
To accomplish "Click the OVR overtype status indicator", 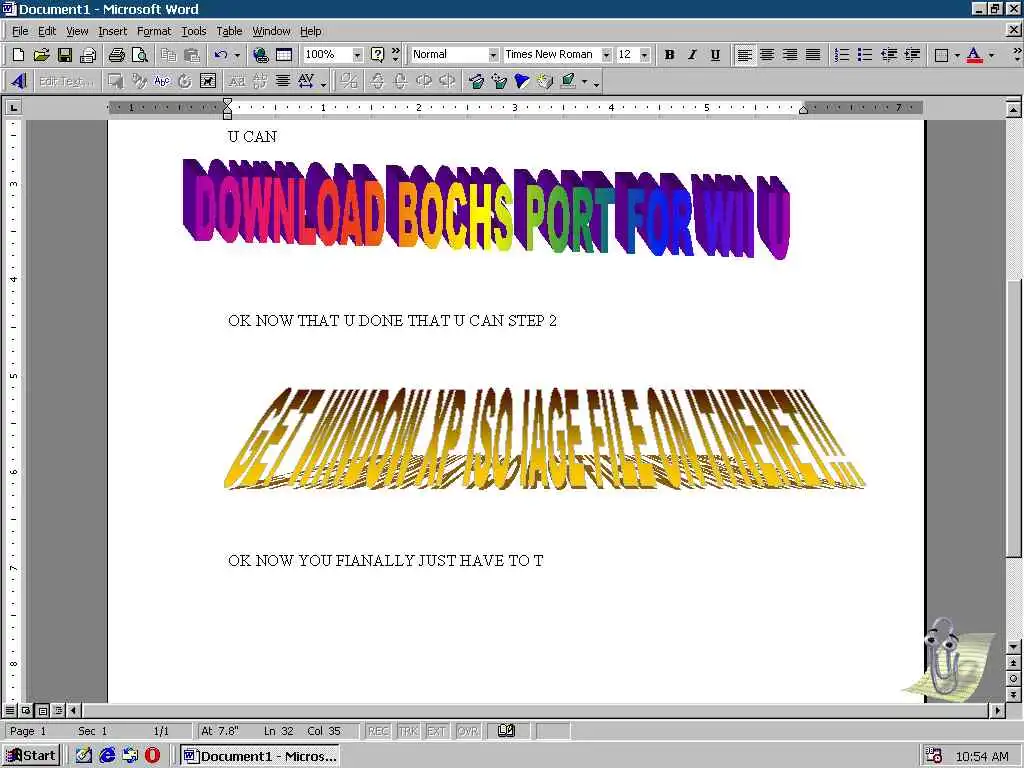I will click(x=468, y=731).
